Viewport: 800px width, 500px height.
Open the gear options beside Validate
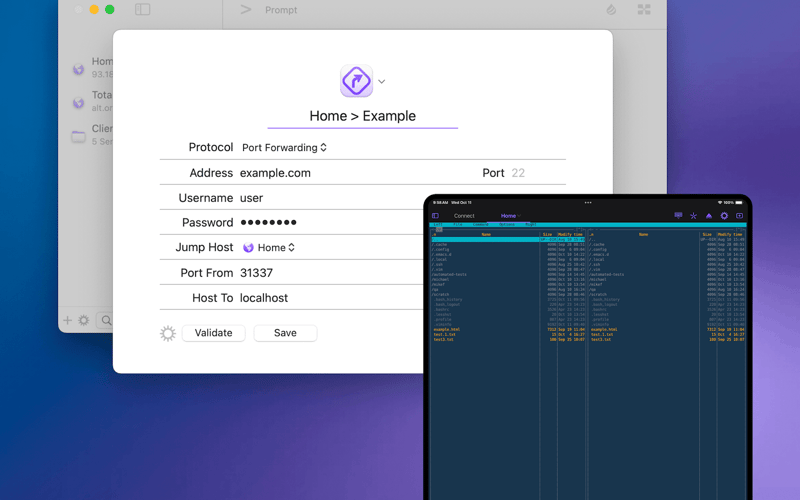pos(168,334)
